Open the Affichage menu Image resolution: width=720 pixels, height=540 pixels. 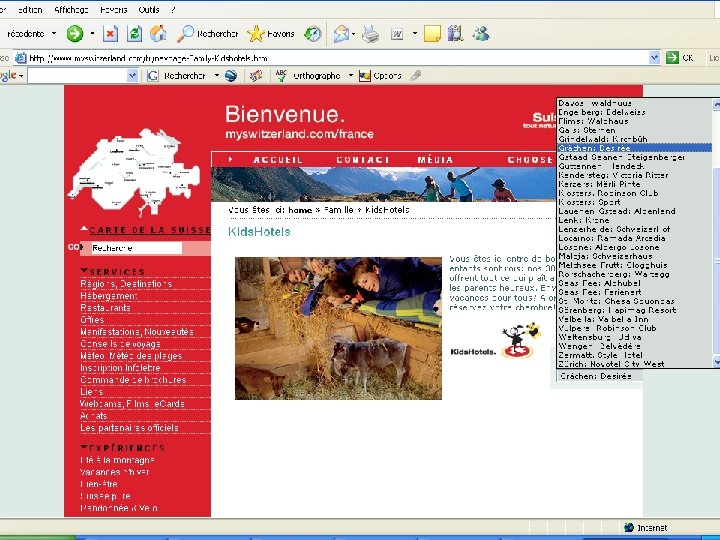[x=71, y=9]
